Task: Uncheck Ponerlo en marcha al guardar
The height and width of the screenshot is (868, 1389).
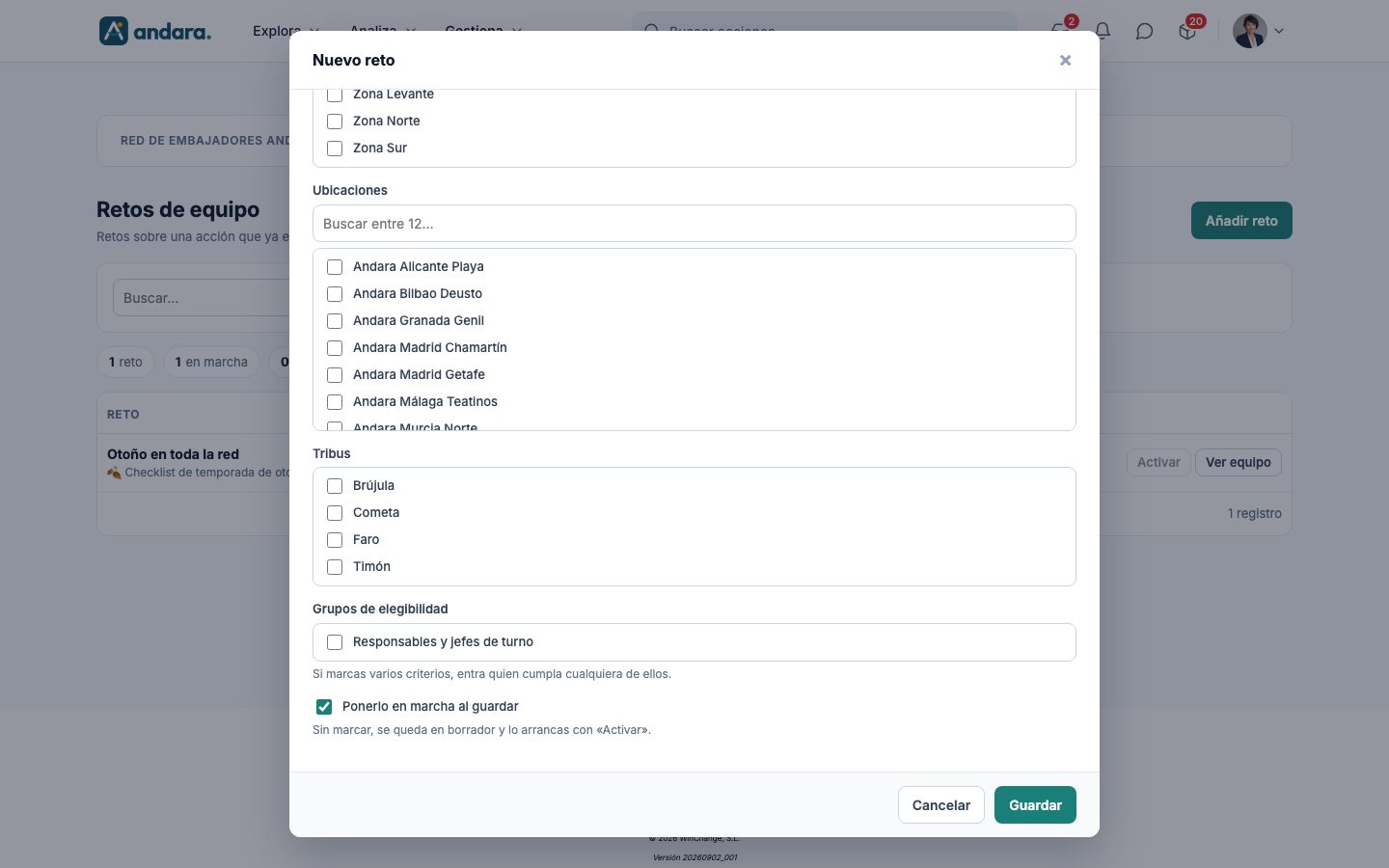Action: tap(324, 707)
